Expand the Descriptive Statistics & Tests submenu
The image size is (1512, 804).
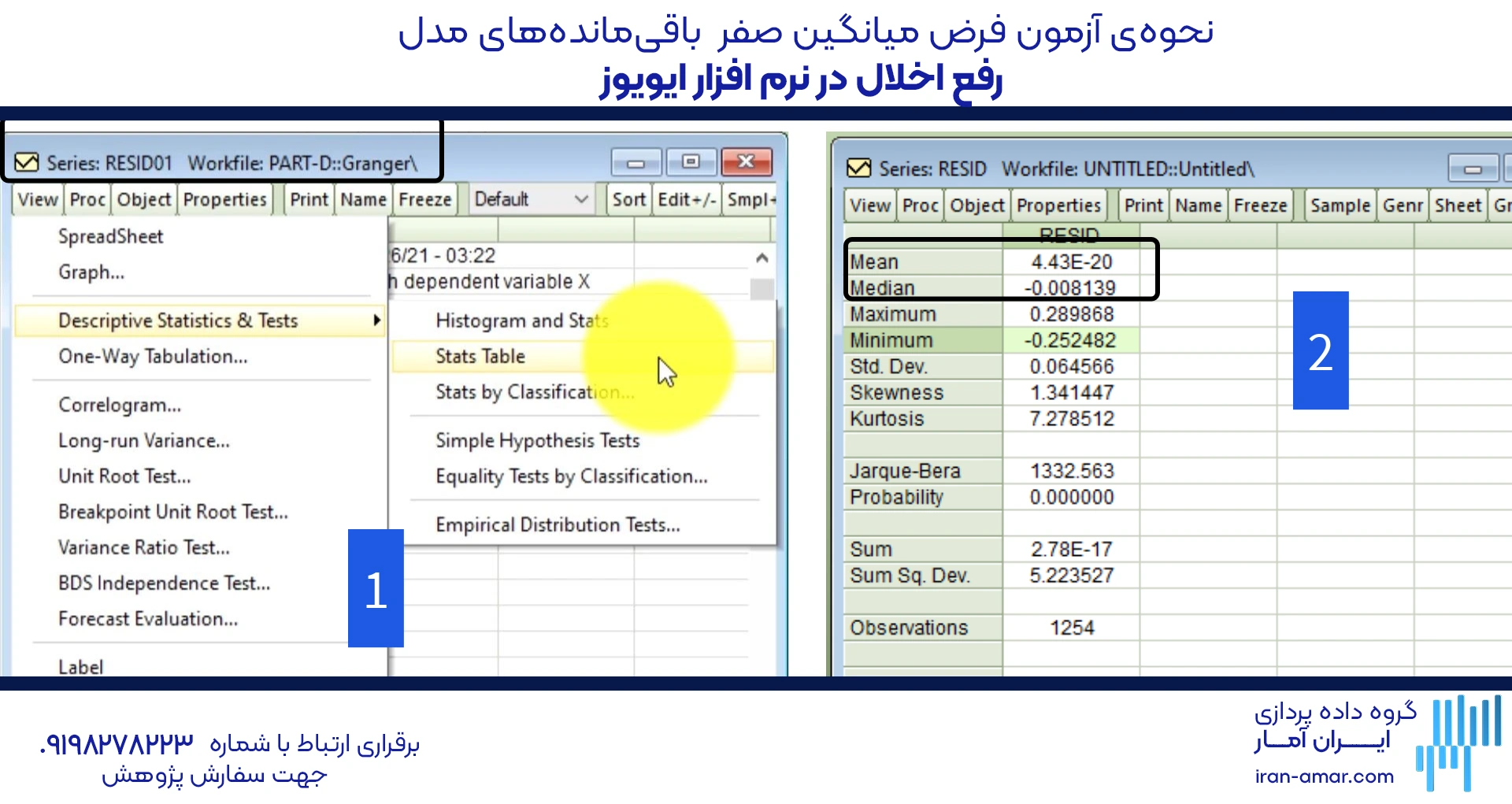click(177, 320)
